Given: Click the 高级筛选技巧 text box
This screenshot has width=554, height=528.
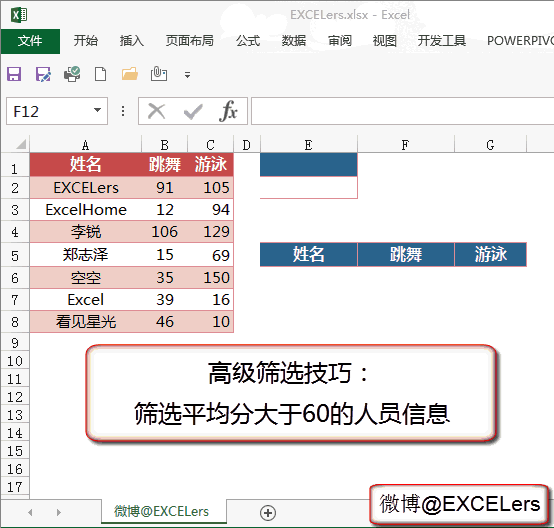Looking at the screenshot, I should (x=291, y=393).
